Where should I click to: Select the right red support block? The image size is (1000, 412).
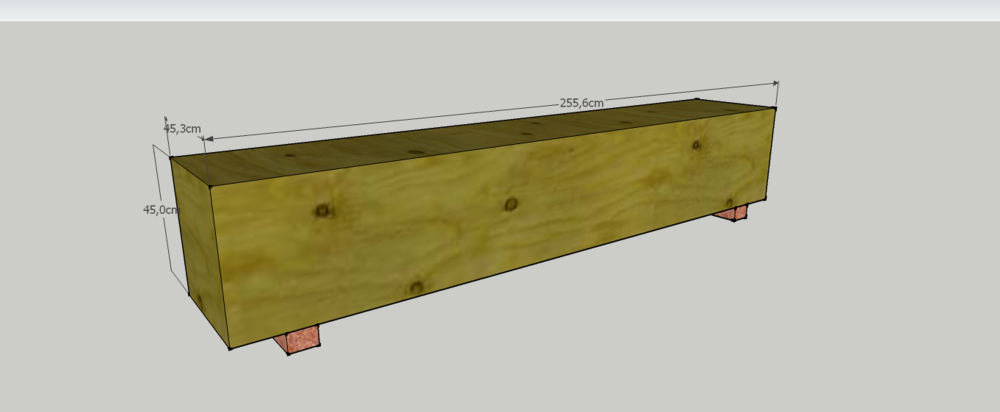click(731, 212)
